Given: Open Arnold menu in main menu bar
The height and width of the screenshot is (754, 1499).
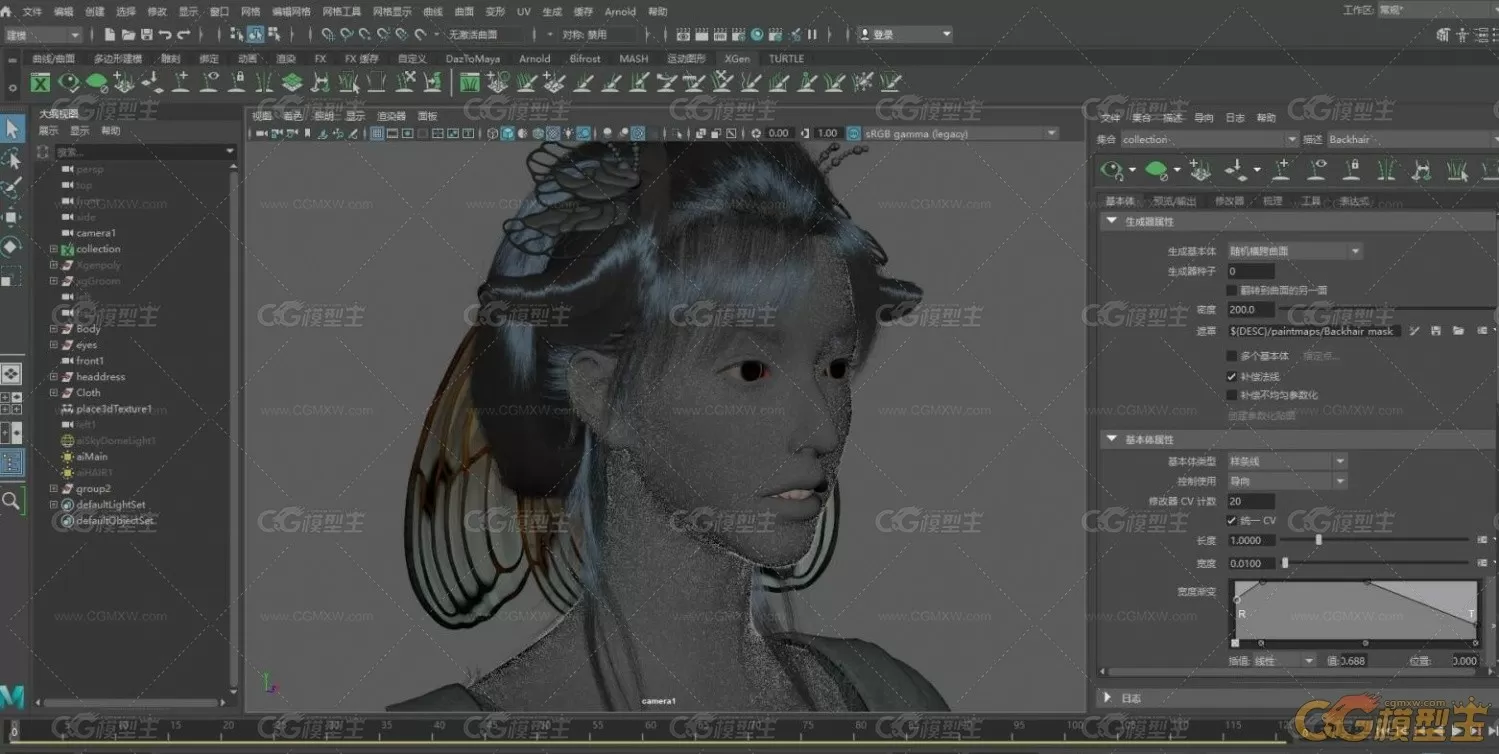Looking at the screenshot, I should click(x=620, y=12).
